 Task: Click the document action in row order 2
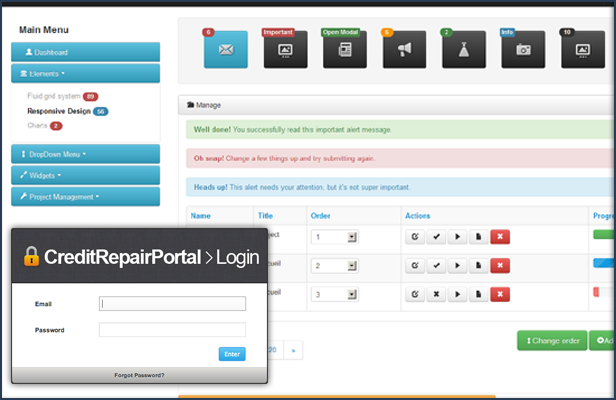click(478, 266)
